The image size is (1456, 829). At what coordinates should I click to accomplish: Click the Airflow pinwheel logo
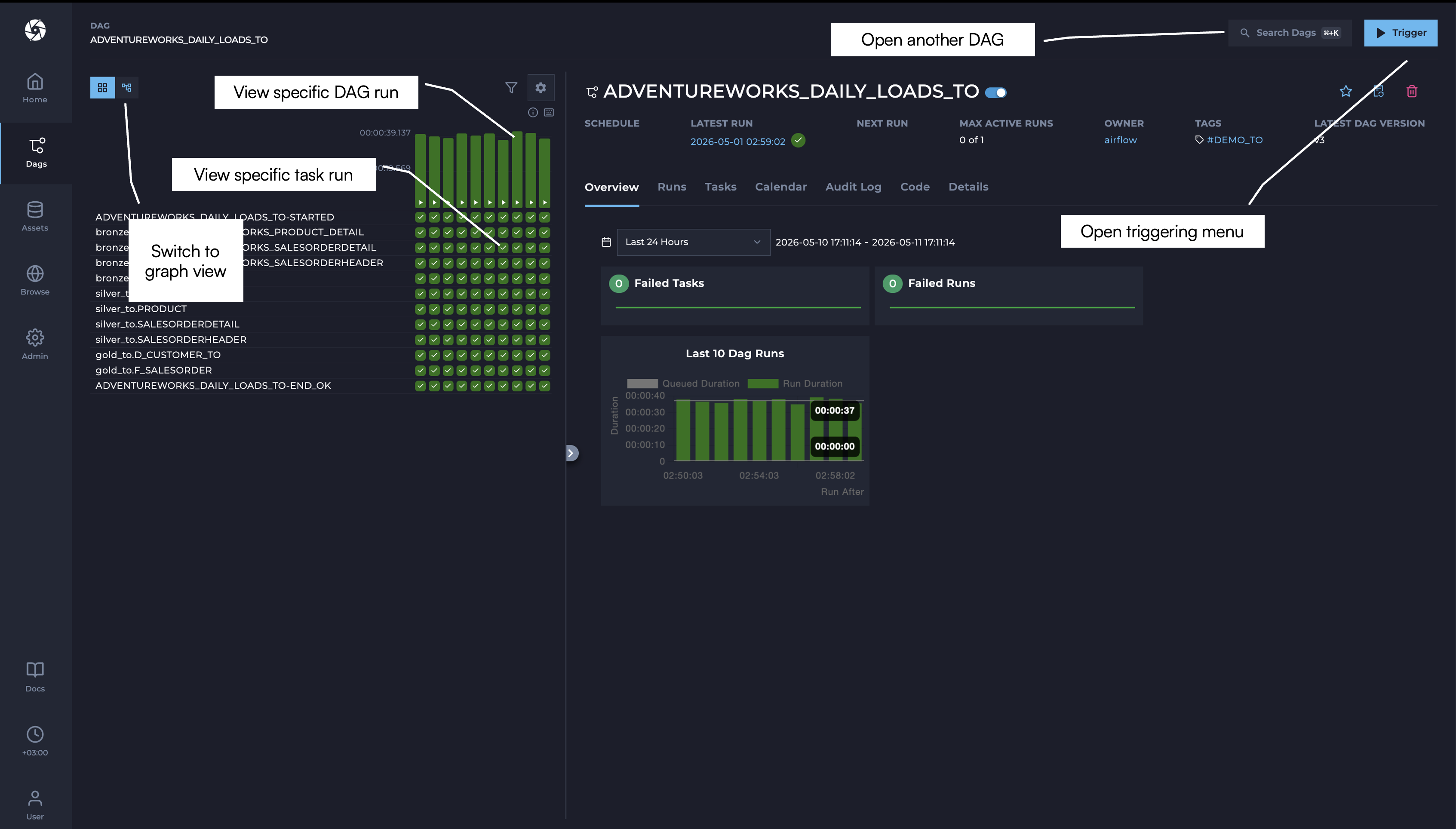(35, 30)
